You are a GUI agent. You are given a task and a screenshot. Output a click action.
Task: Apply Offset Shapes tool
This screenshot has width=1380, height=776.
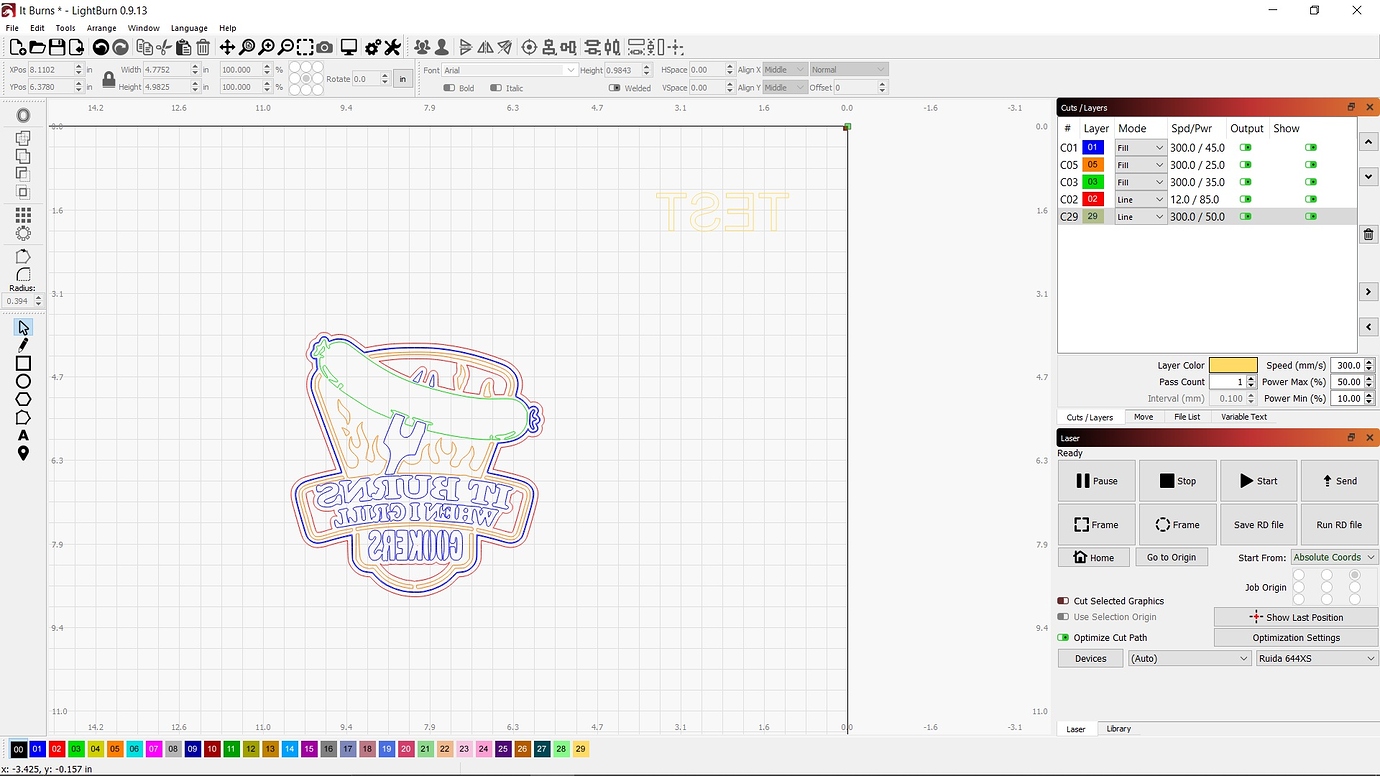(x=23, y=116)
